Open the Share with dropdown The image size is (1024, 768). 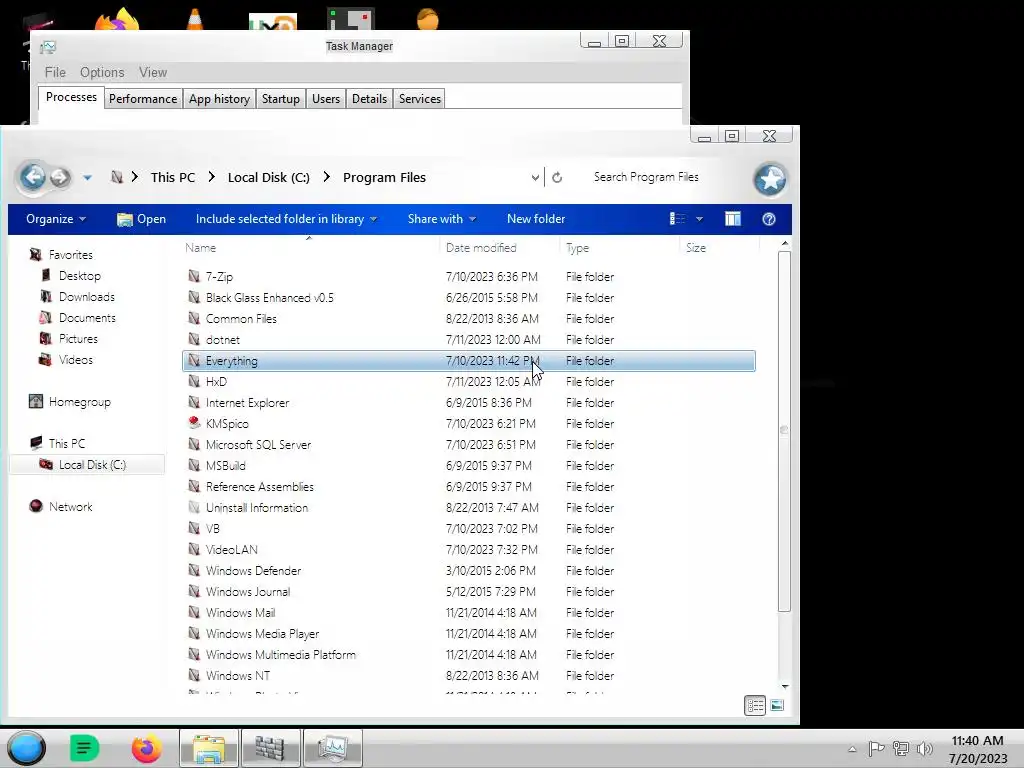click(441, 219)
